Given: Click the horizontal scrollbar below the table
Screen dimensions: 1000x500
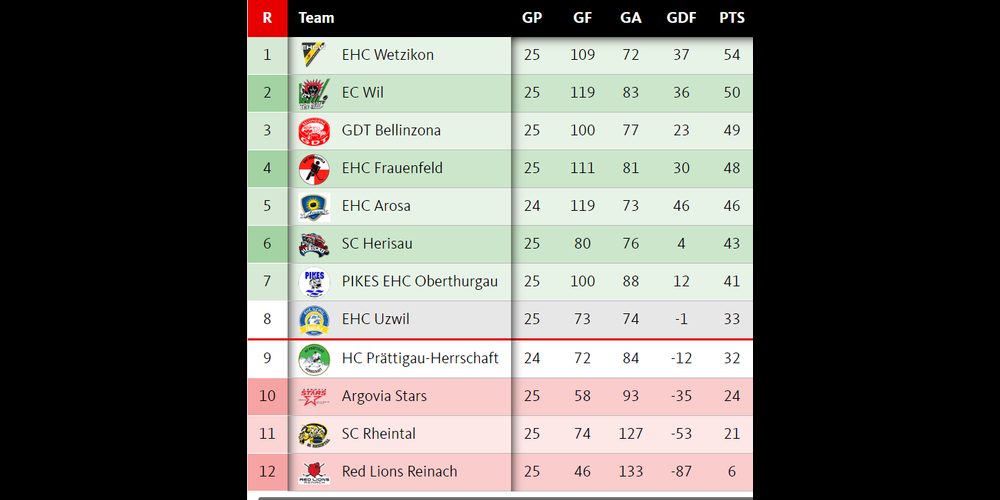Looking at the screenshot, I should (x=500, y=496).
